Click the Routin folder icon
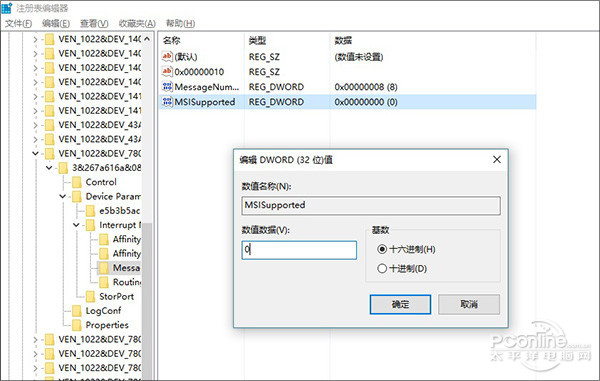The height and width of the screenshot is (381, 600). pyautogui.click(x=104, y=282)
